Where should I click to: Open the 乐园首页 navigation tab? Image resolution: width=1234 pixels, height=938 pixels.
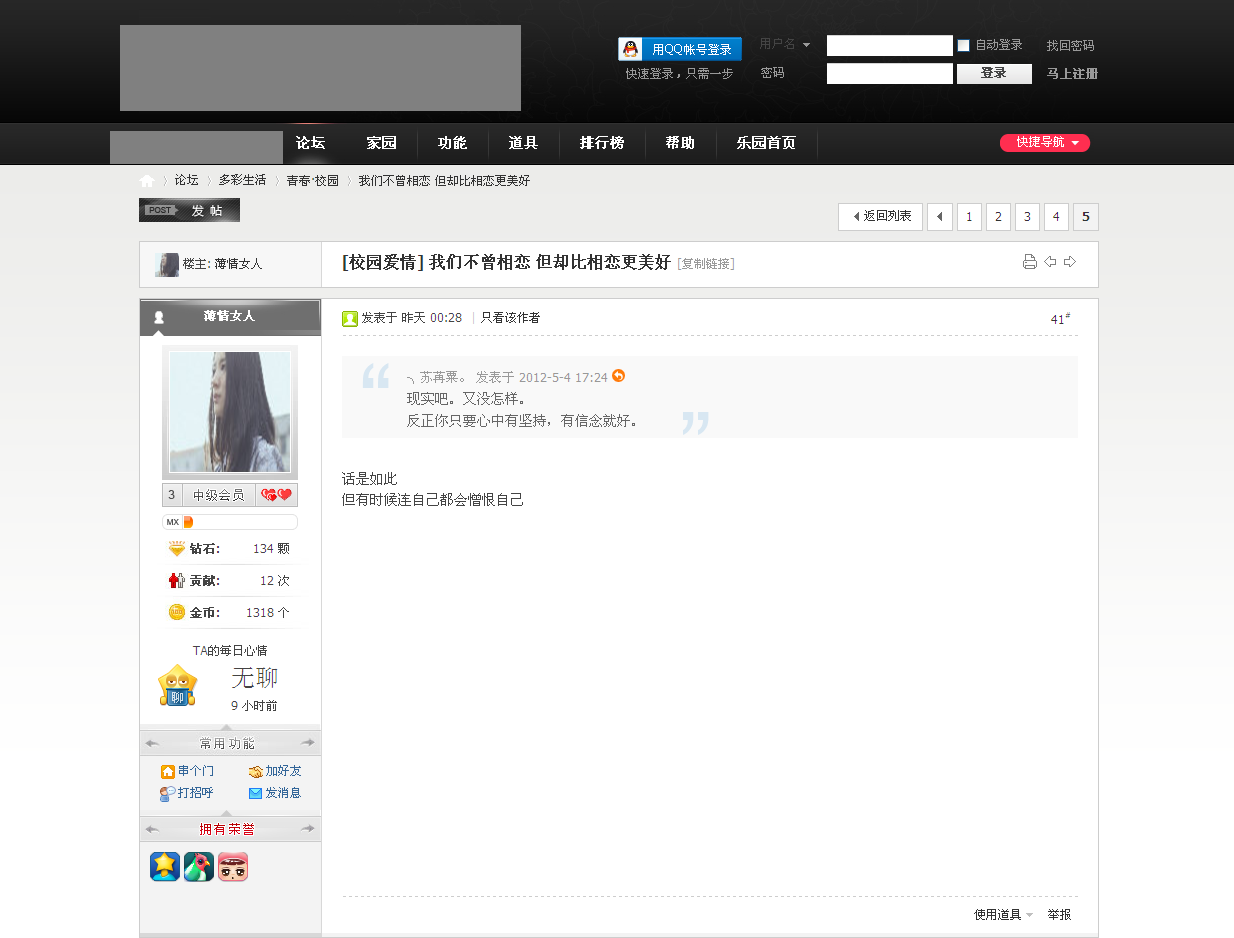766,143
